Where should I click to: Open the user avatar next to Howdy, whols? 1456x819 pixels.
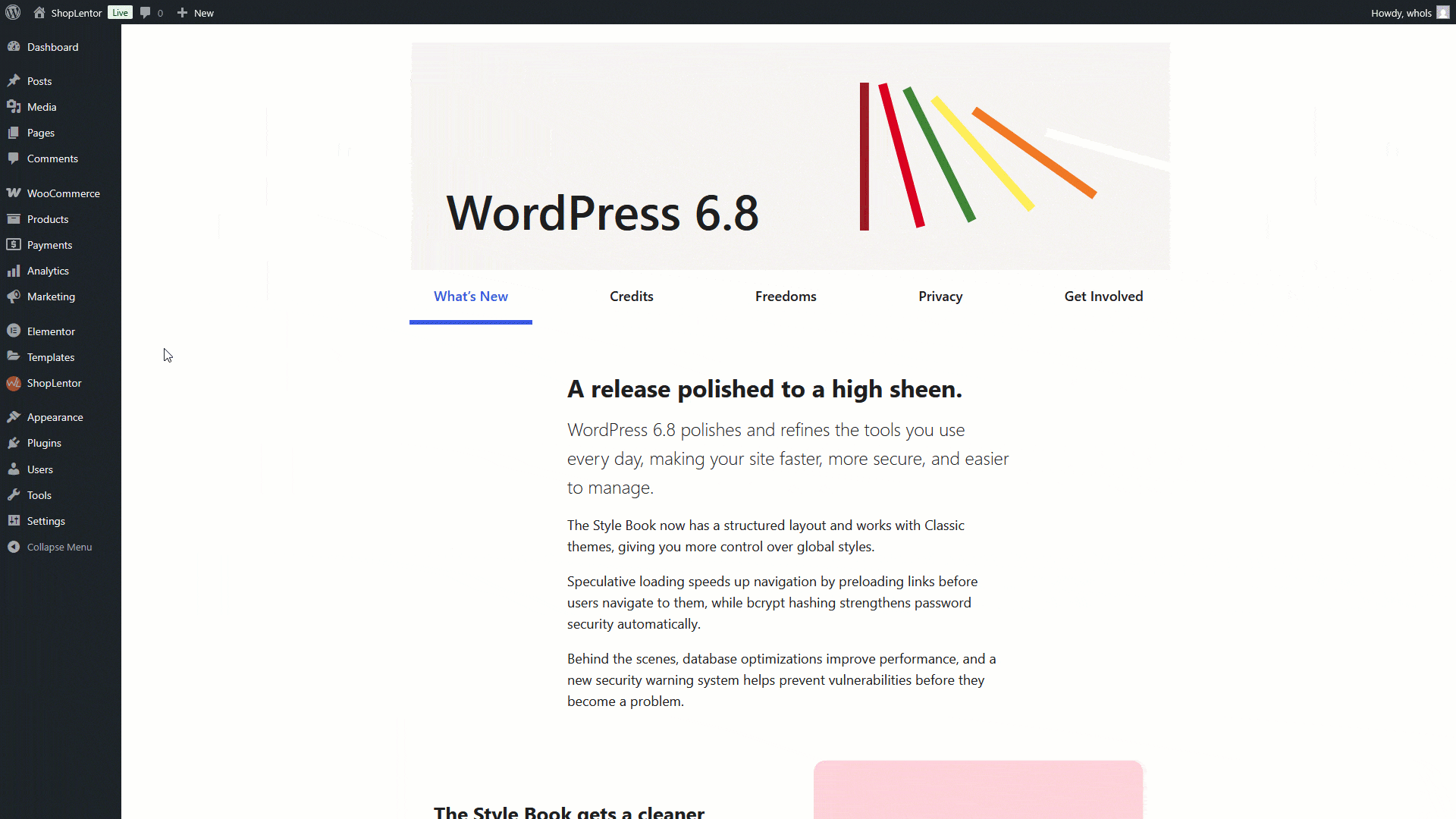[1443, 12]
